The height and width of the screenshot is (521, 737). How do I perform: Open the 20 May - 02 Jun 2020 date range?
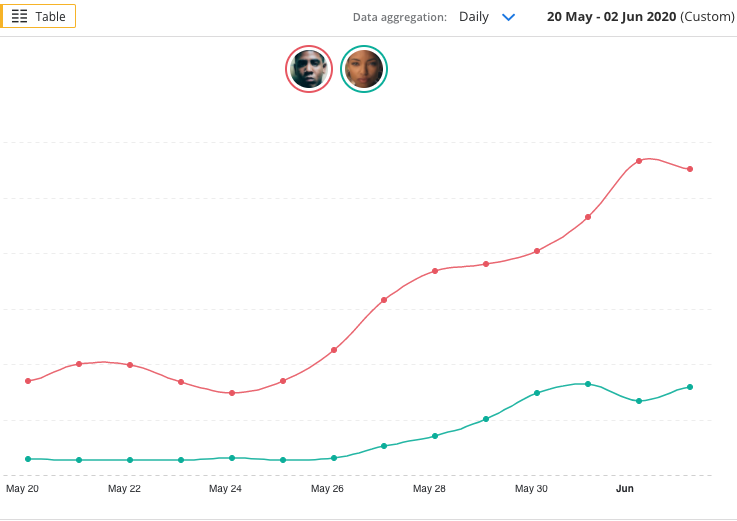[x=641, y=17]
